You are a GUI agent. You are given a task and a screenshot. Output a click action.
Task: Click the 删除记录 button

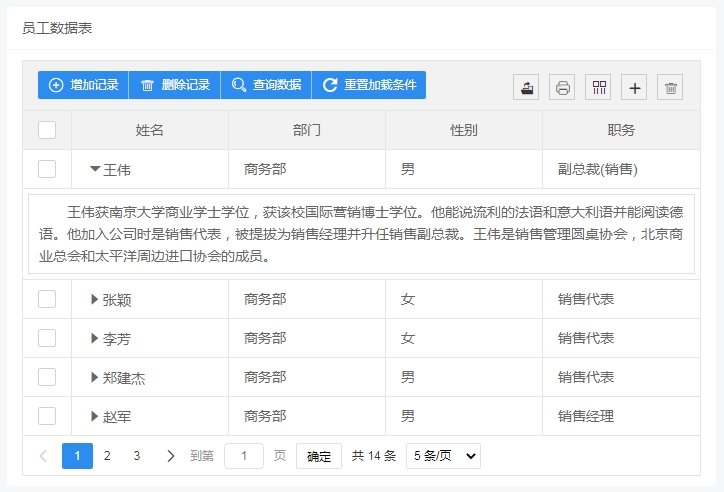click(175, 85)
